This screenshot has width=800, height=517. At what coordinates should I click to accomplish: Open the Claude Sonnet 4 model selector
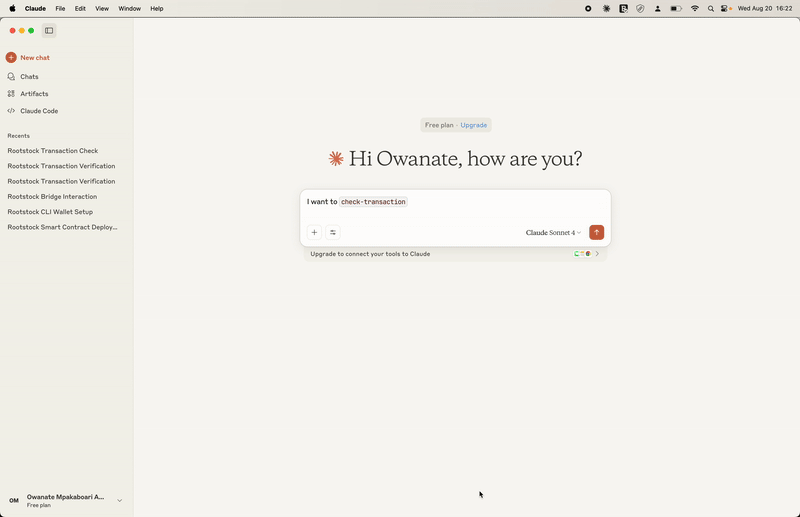tap(553, 233)
